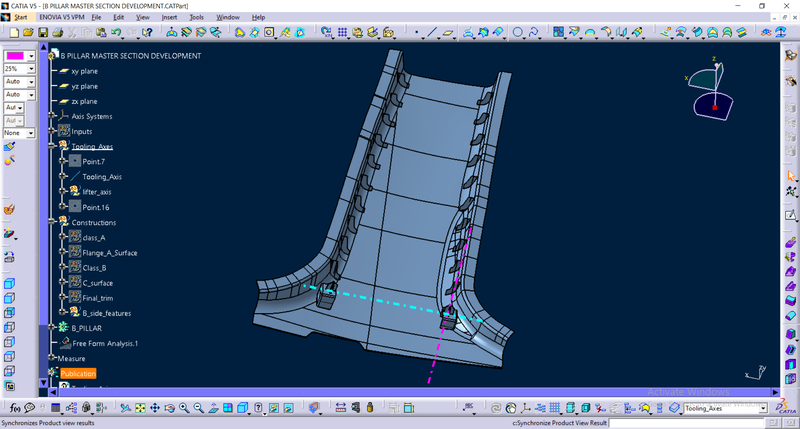Open the Start menu in menu bar
800x429 pixels.
click(20, 17)
